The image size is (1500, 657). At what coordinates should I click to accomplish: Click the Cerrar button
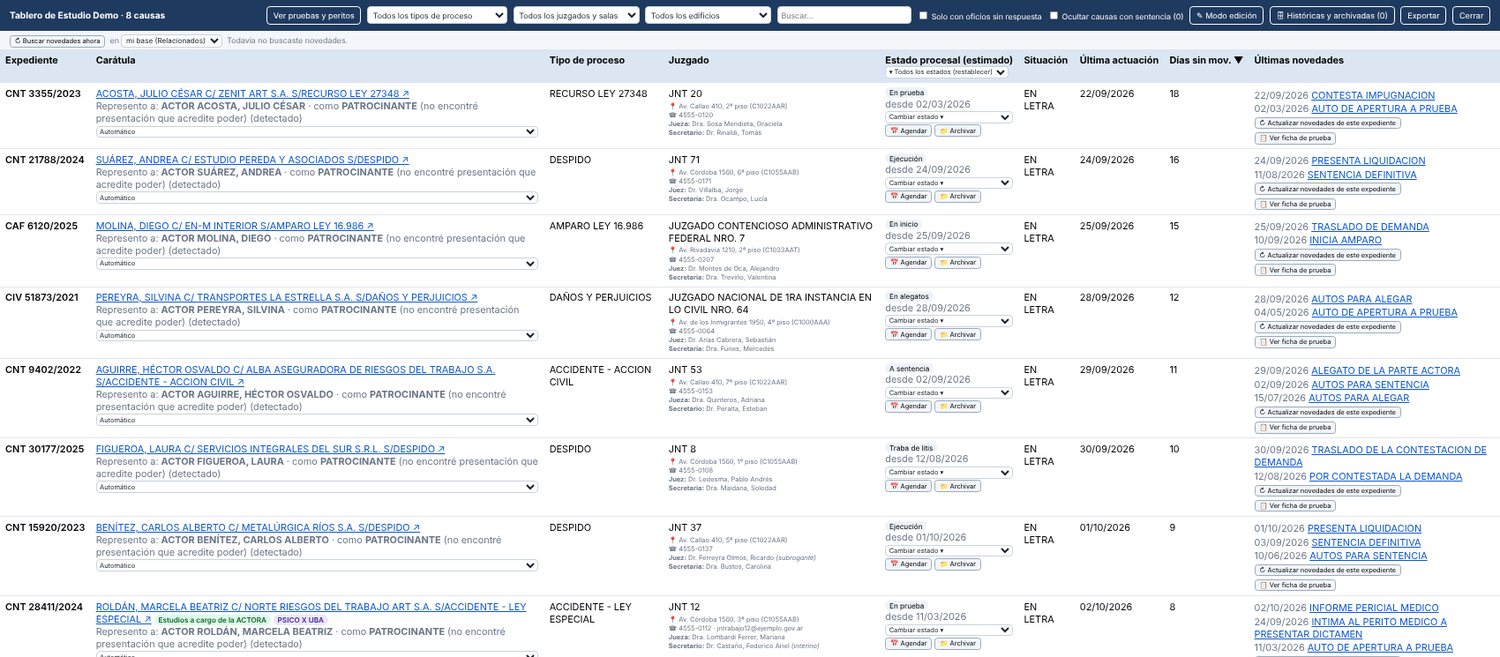coord(1471,16)
